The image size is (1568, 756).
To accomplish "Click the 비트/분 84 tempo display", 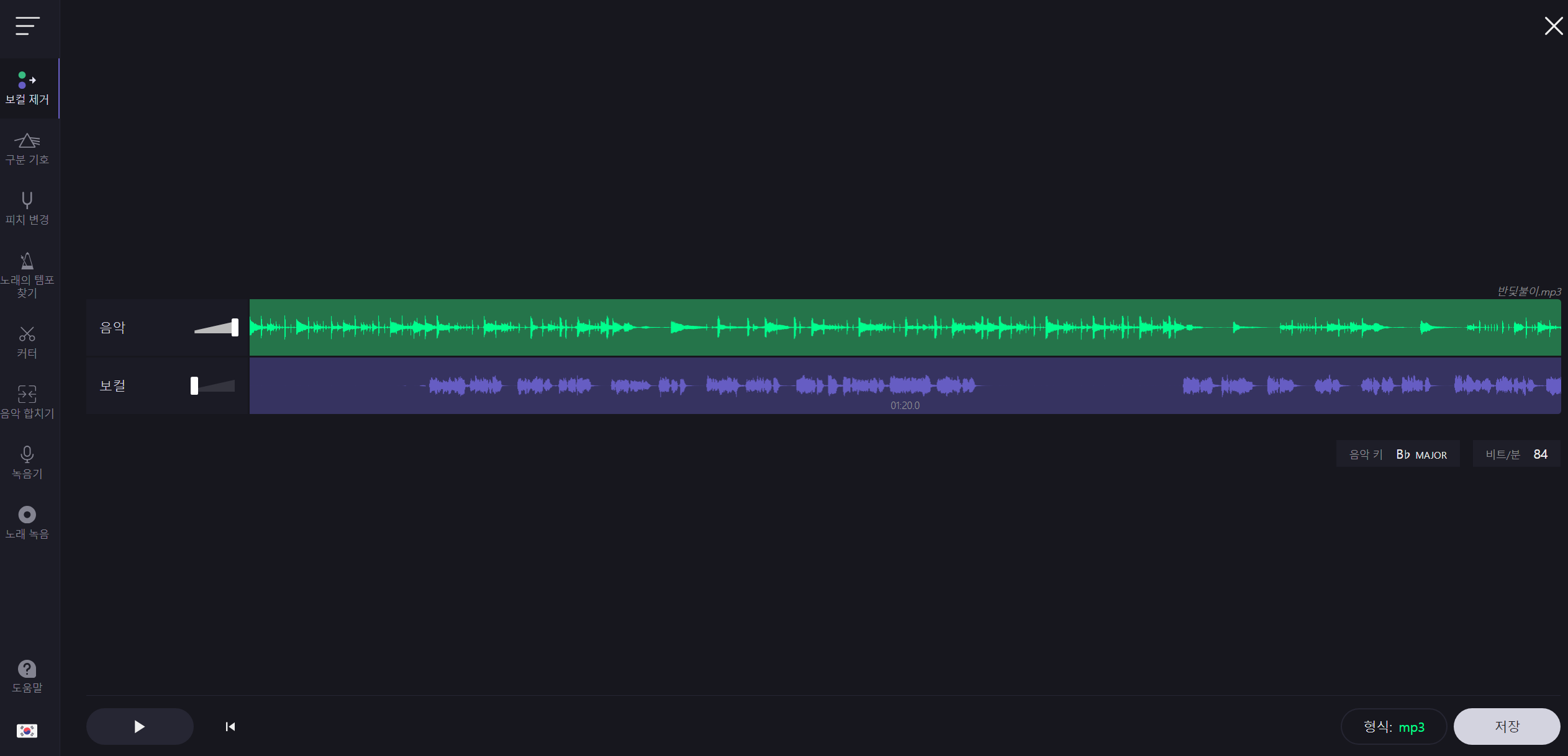I will coord(1516,454).
